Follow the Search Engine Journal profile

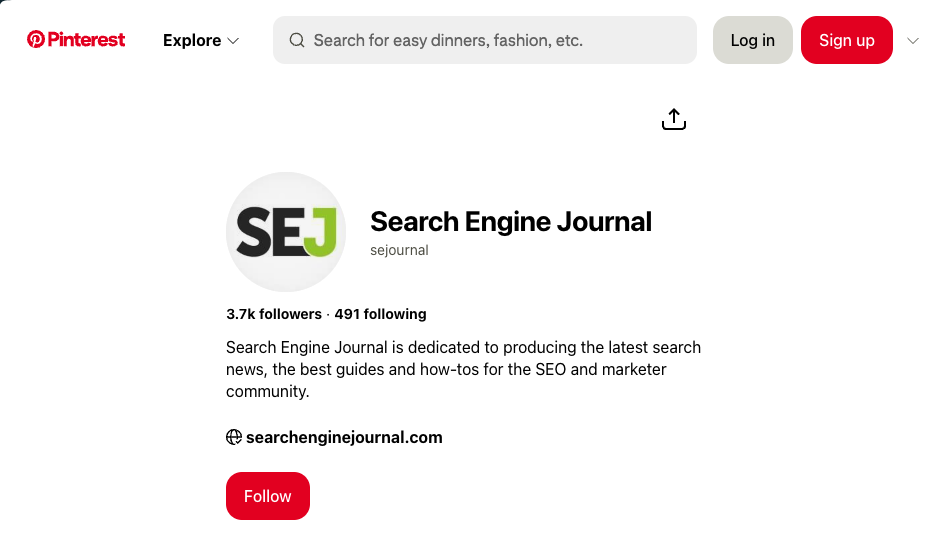(268, 496)
